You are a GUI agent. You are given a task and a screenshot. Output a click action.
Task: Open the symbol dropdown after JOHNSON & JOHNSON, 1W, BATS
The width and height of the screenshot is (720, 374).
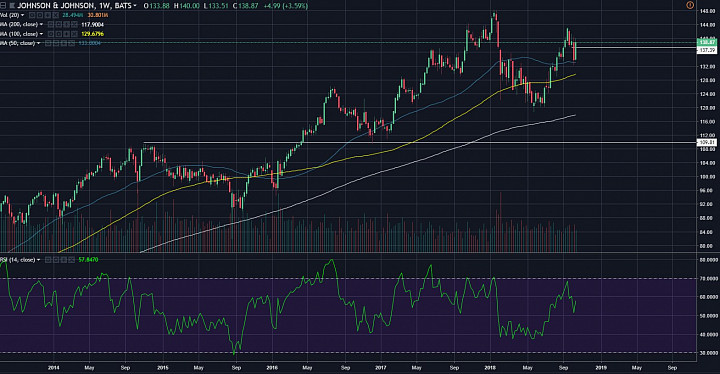point(135,6)
